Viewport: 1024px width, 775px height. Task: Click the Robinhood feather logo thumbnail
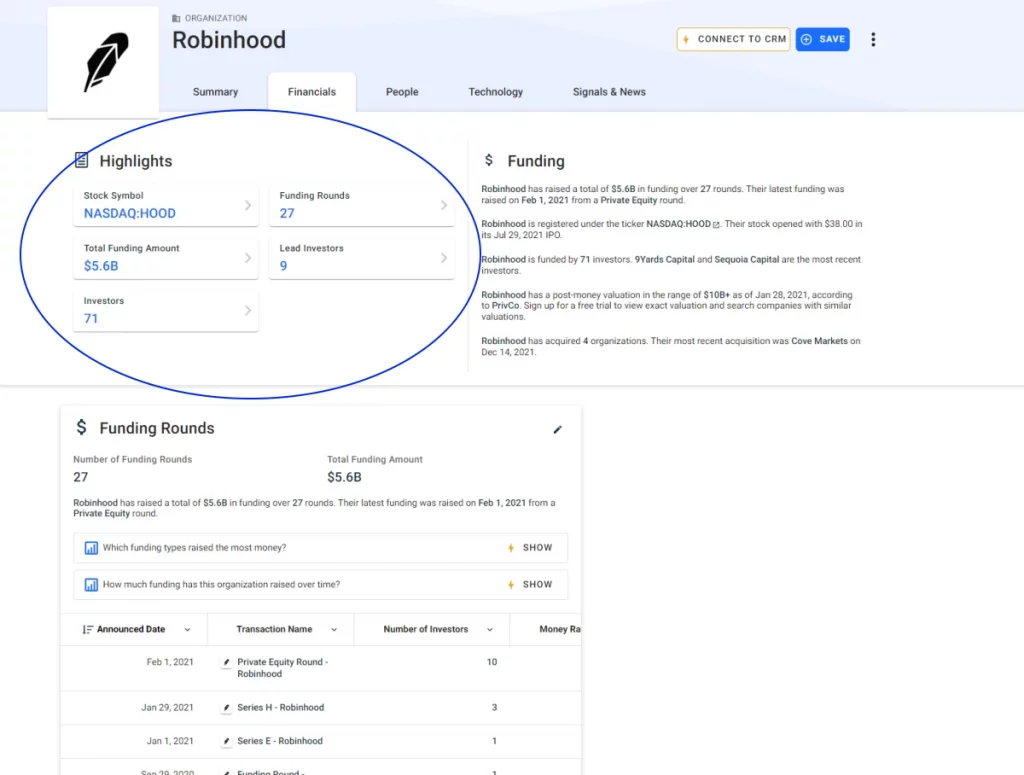(103, 62)
